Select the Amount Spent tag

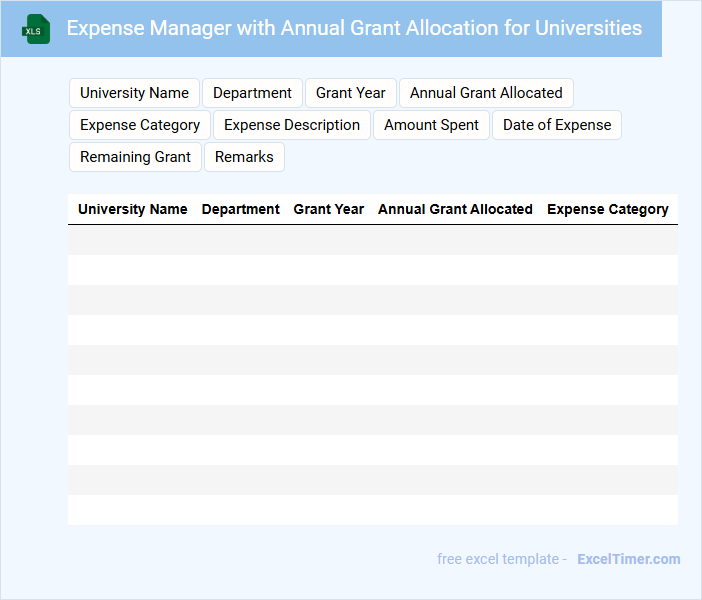(431, 125)
